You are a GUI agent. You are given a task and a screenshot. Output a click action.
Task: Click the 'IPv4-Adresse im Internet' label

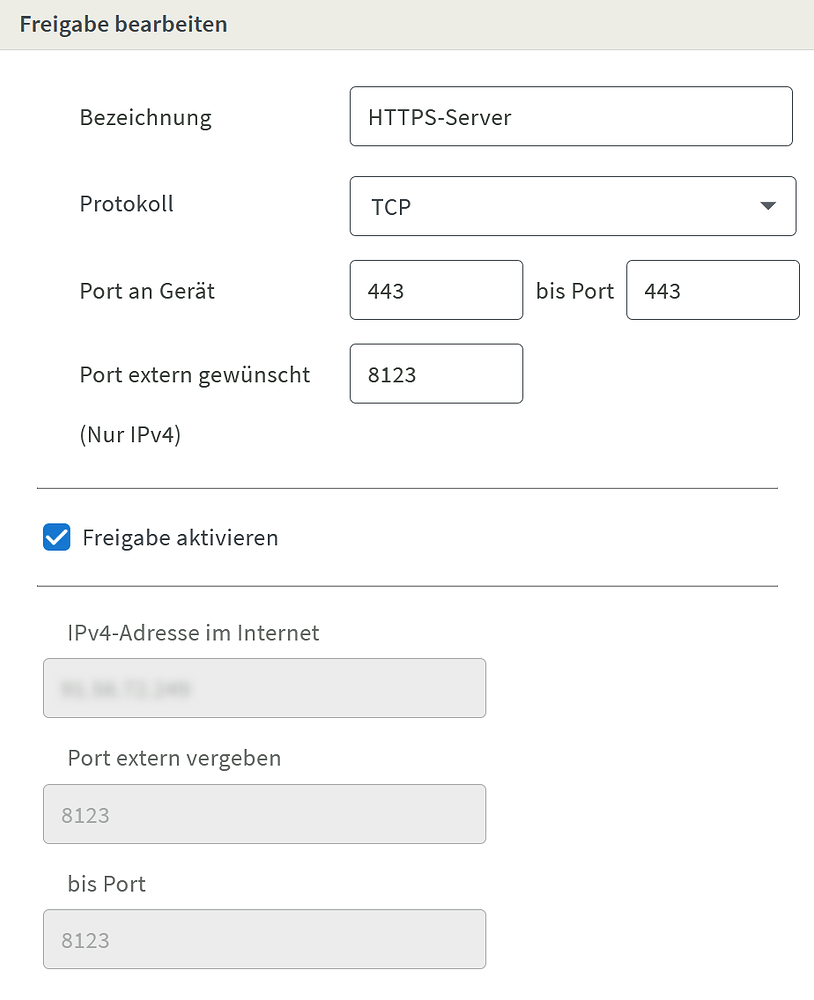click(193, 633)
